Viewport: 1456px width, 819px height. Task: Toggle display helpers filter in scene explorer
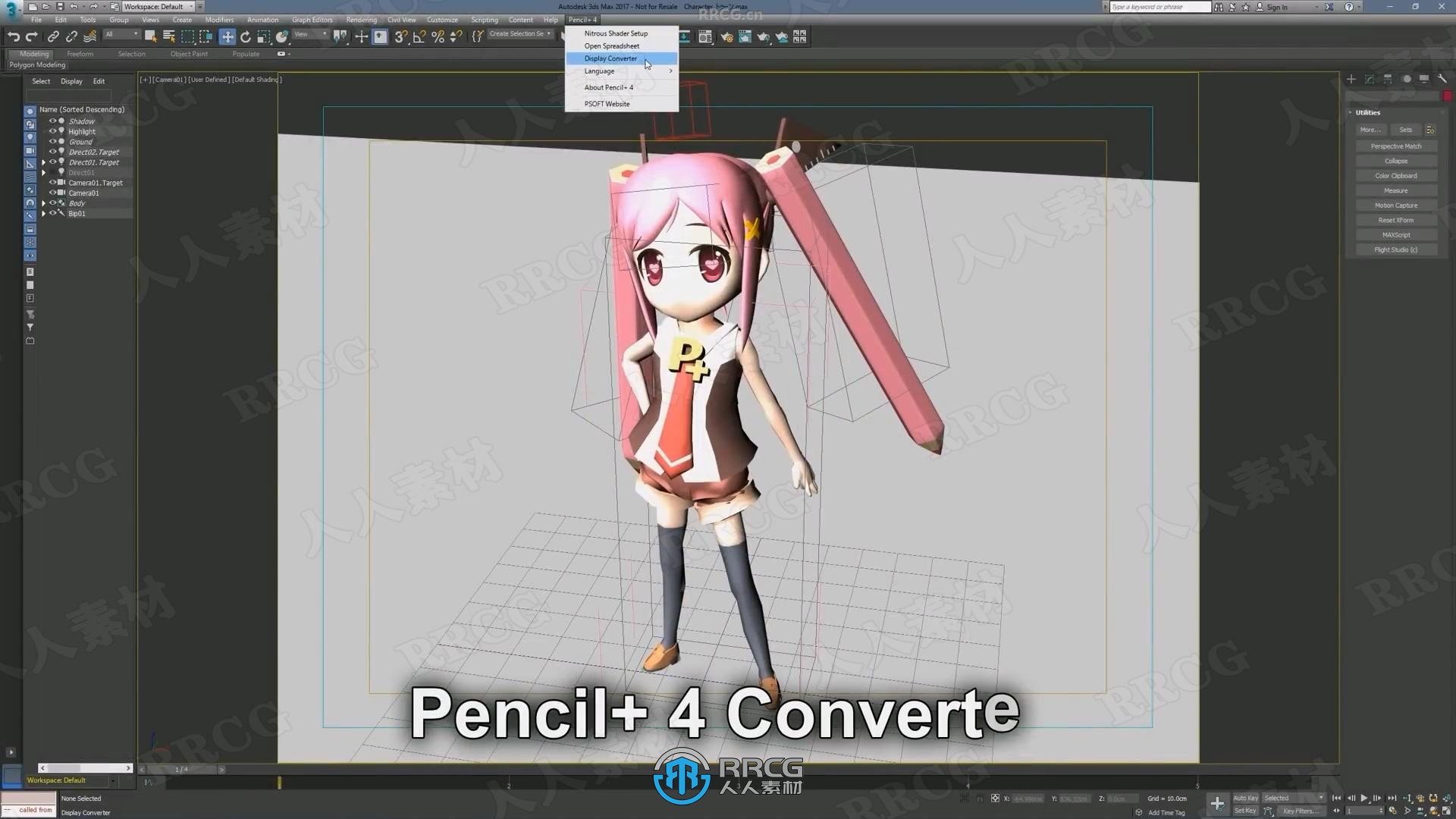[x=30, y=164]
